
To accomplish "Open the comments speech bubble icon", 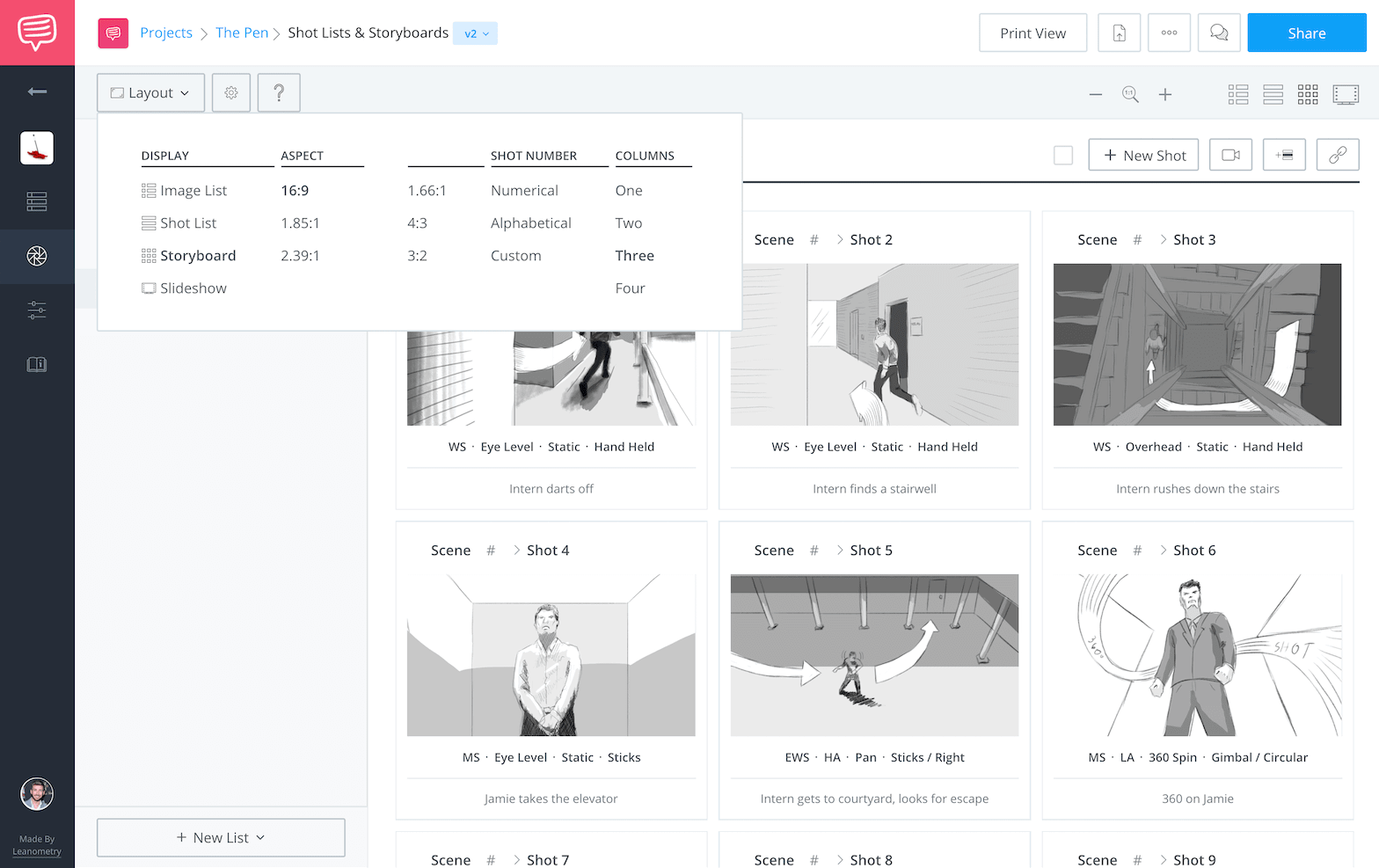I will tap(1219, 33).
